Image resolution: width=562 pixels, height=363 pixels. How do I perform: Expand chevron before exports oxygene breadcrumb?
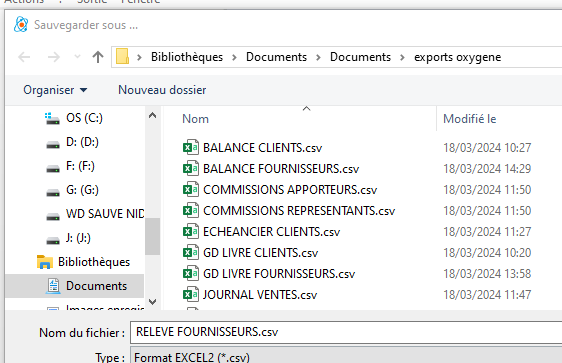coord(402,57)
